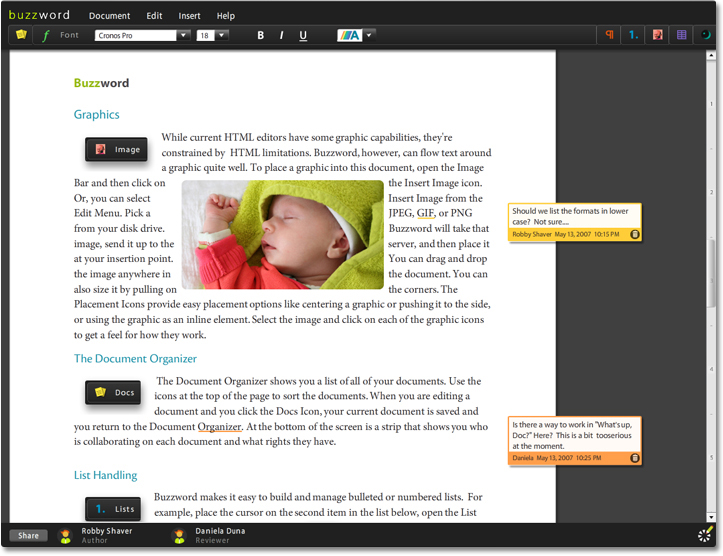The width and height of the screenshot is (723, 556).
Task: Select the Font tool italic f icon
Action: 46,35
